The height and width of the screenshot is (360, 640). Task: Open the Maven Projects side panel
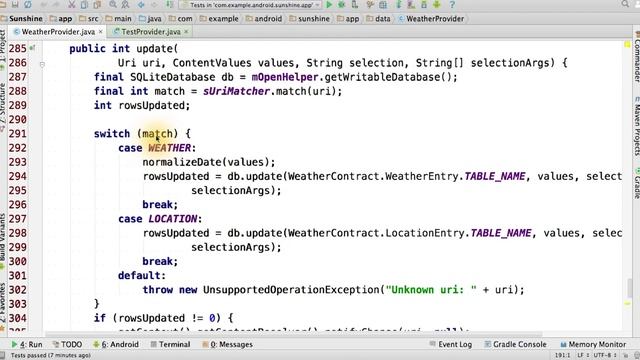[636, 127]
